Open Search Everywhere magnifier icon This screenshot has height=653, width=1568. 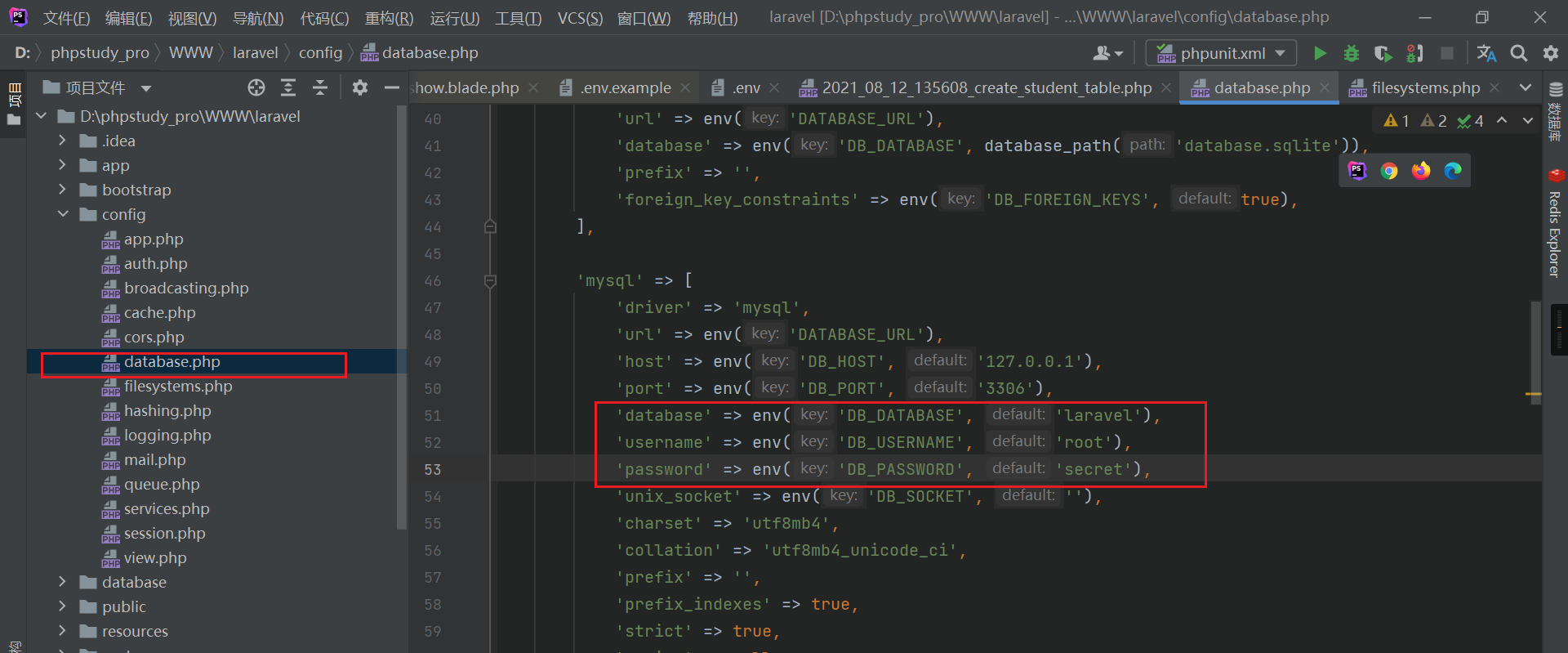pyautogui.click(x=1519, y=53)
